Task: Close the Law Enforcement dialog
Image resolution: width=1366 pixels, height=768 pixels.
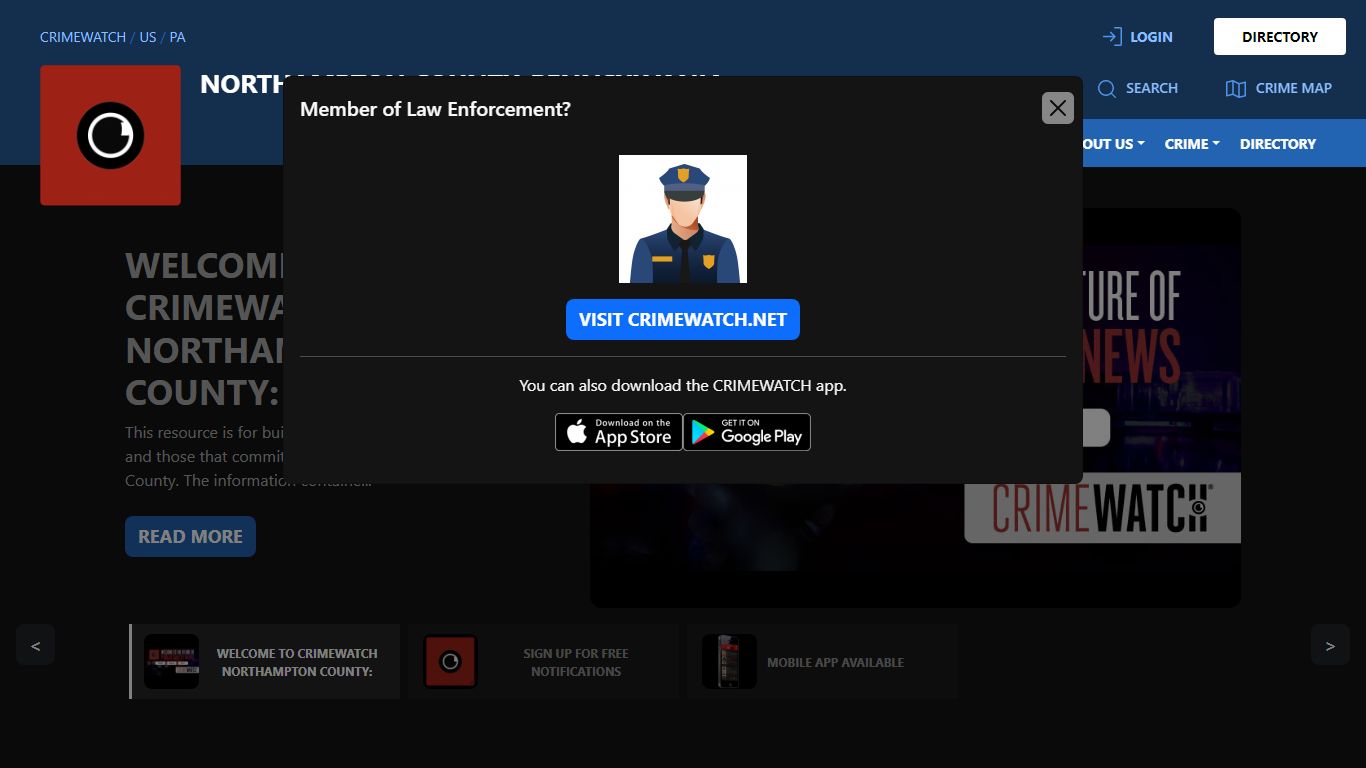Action: [1057, 108]
